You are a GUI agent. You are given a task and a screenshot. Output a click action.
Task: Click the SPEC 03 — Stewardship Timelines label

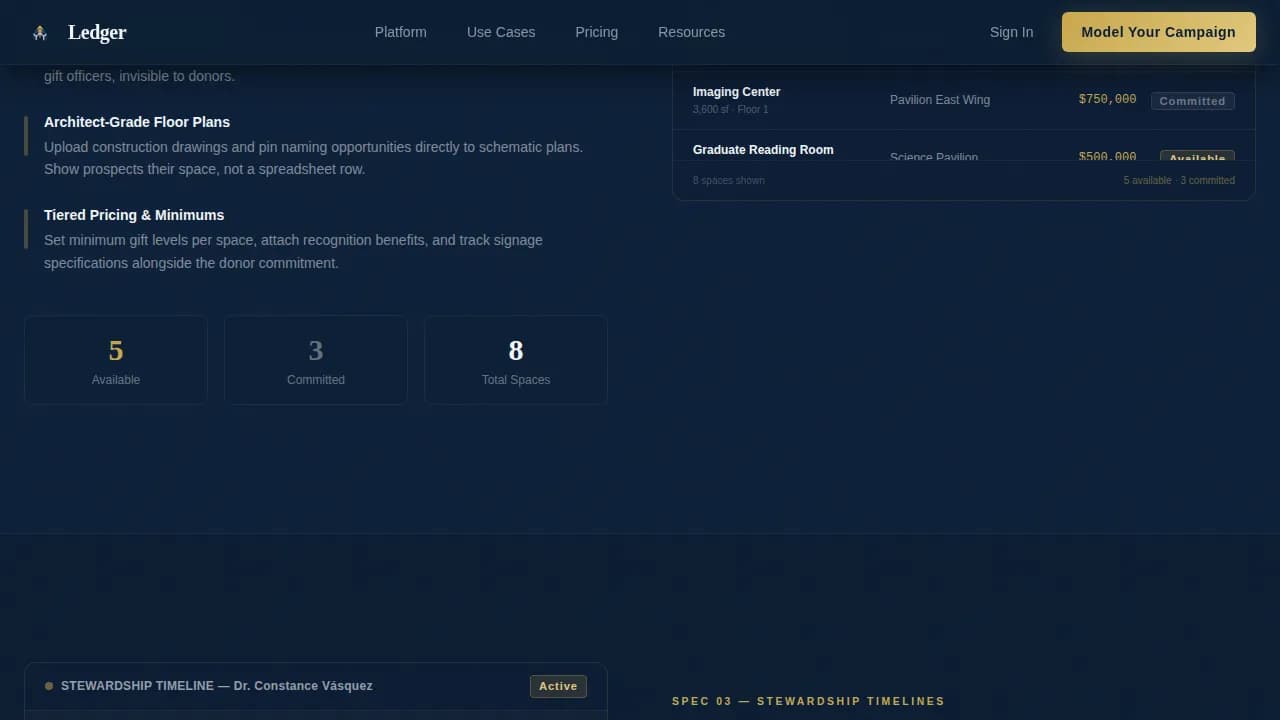tap(808, 701)
